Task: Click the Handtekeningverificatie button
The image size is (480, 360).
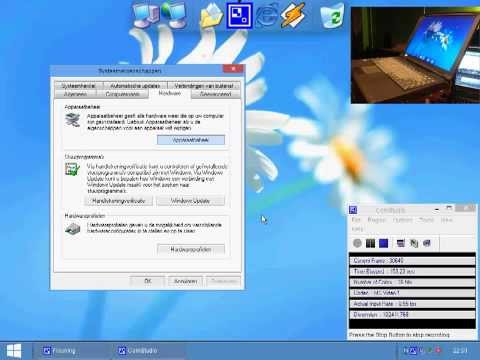Action: (x=119, y=201)
